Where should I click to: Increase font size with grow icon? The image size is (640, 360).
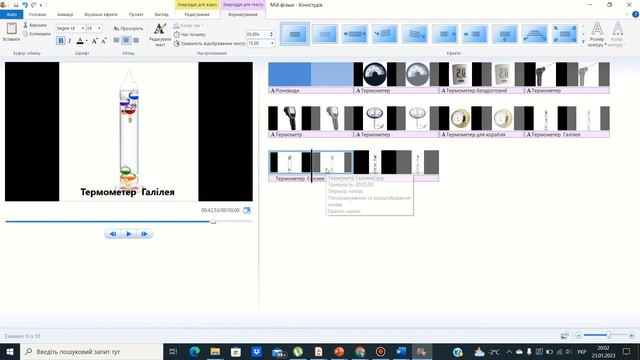[94, 40]
